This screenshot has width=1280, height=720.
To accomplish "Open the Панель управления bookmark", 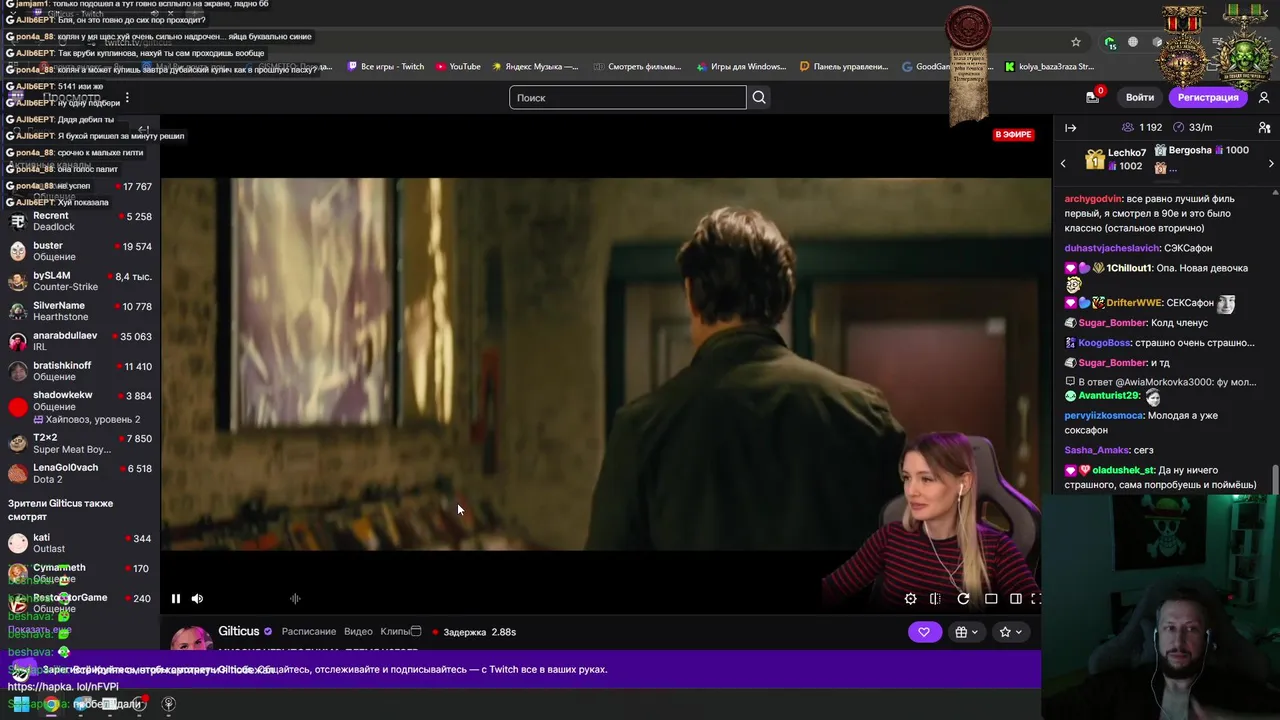I will pyautogui.click(x=844, y=67).
